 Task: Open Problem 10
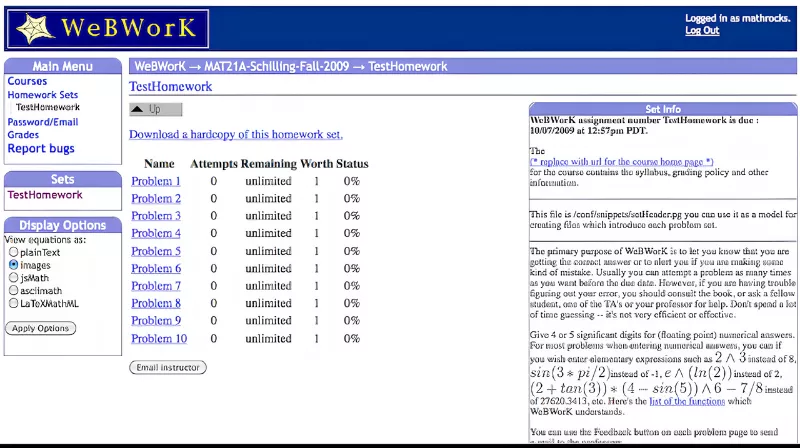pos(159,338)
